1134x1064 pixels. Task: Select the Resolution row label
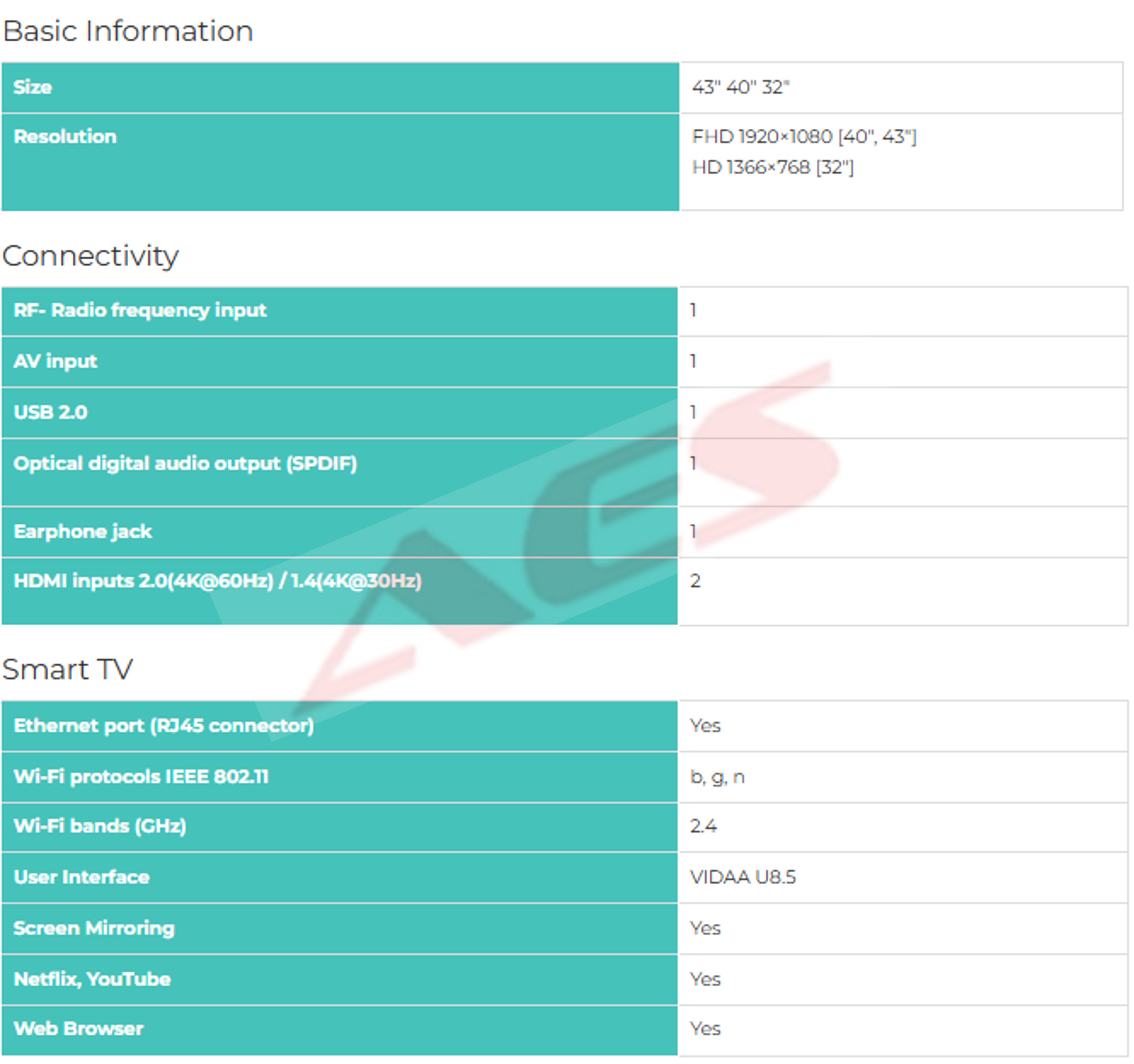coord(65,137)
